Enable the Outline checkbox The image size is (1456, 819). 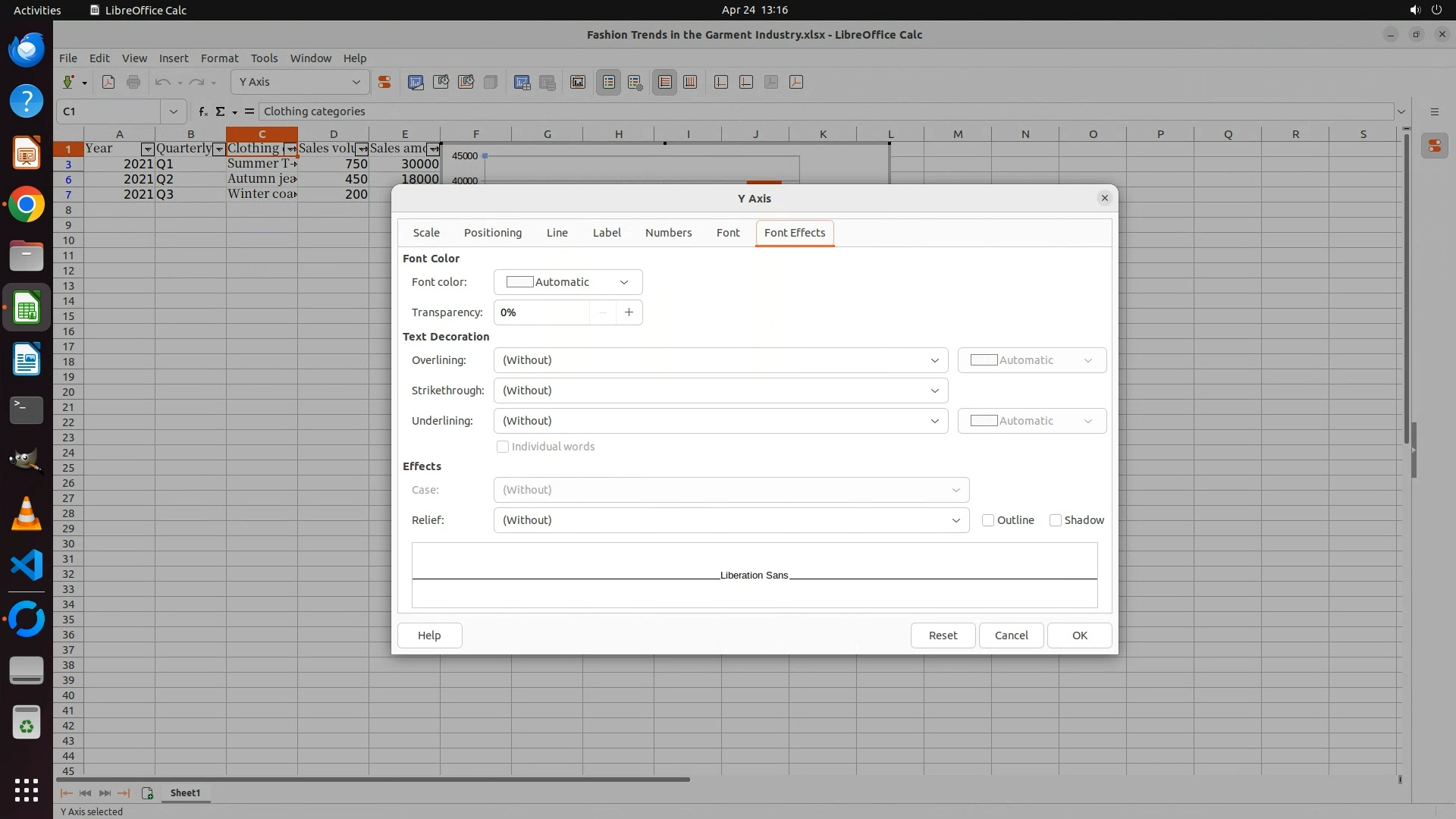coord(988,520)
